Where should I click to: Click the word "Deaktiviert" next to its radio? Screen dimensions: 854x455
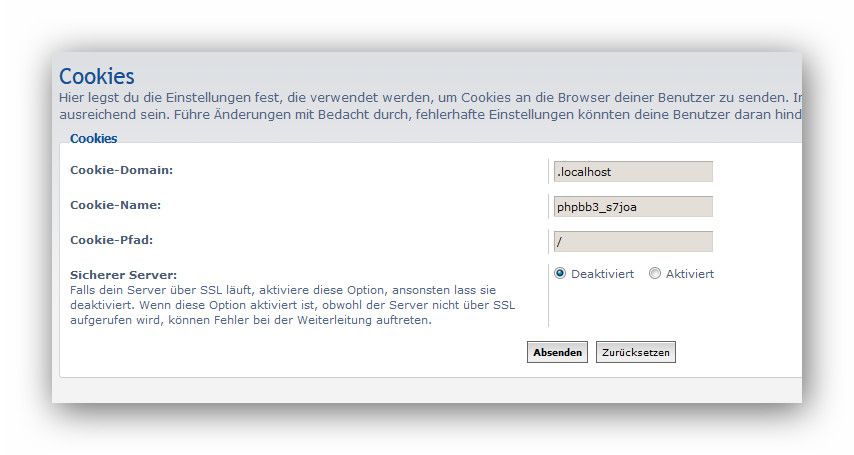pyautogui.click(x=602, y=274)
